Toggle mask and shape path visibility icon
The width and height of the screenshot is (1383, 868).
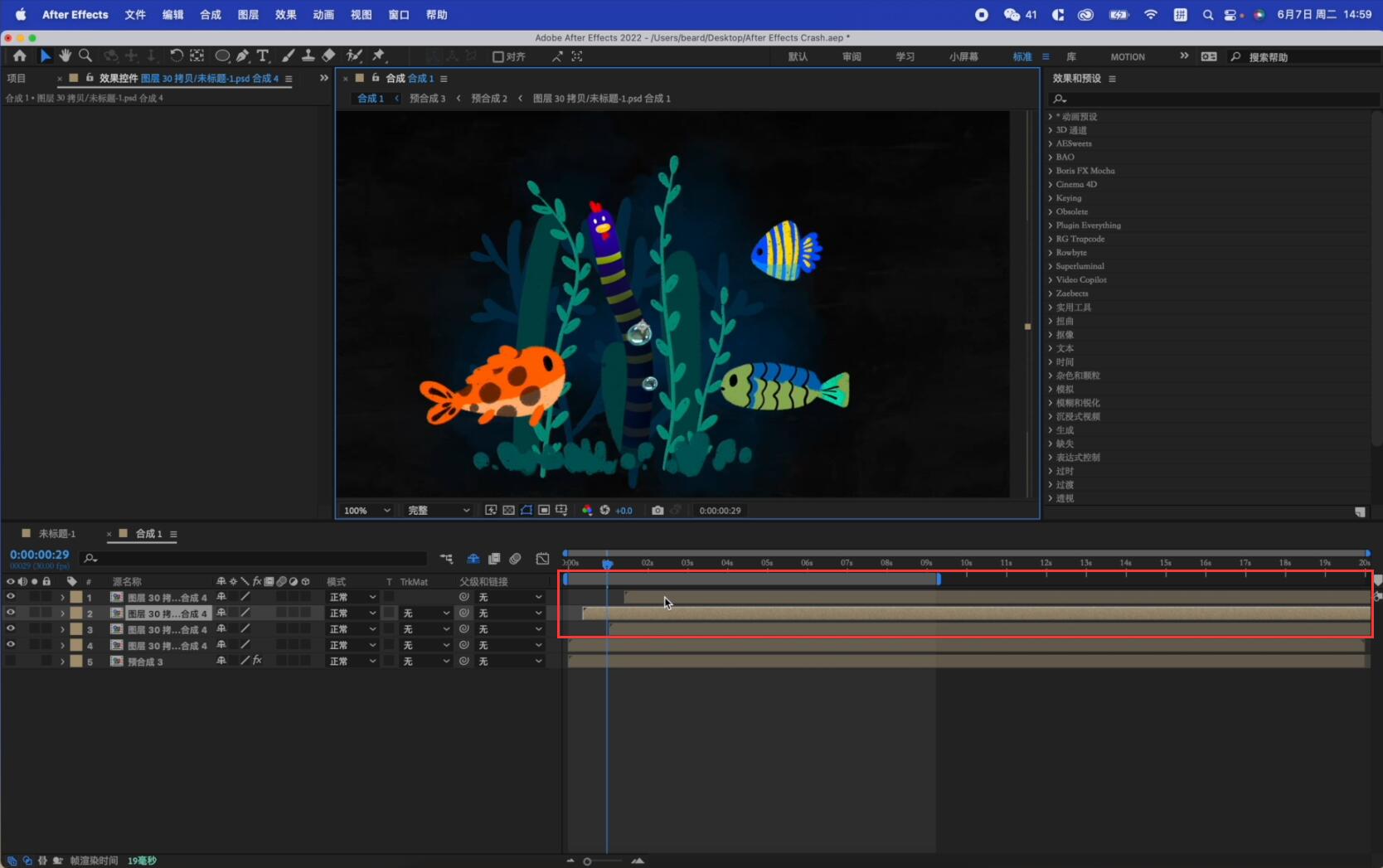[x=527, y=511]
